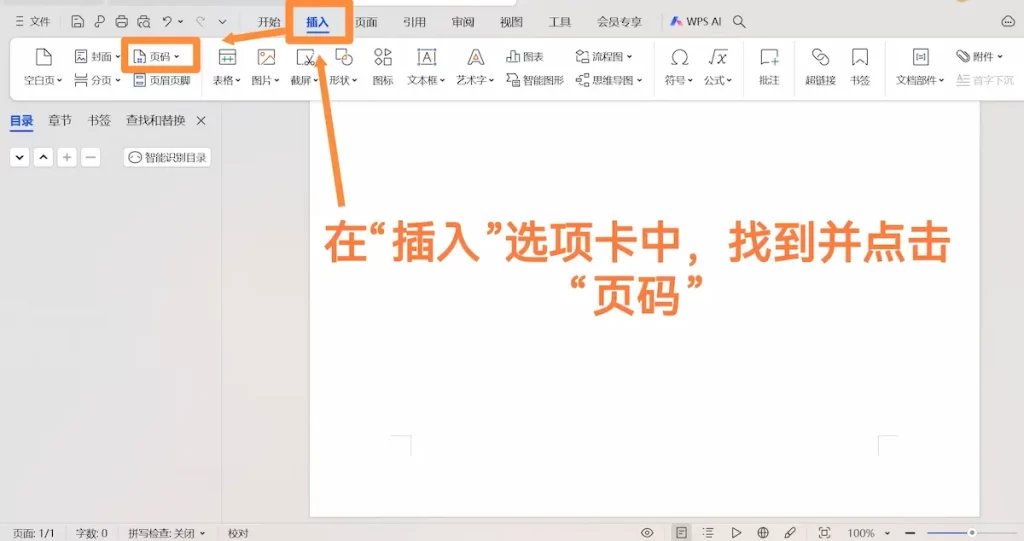Click the 页面: 1/1 status indicator
The width and height of the screenshot is (1024, 541).
pos(33,533)
